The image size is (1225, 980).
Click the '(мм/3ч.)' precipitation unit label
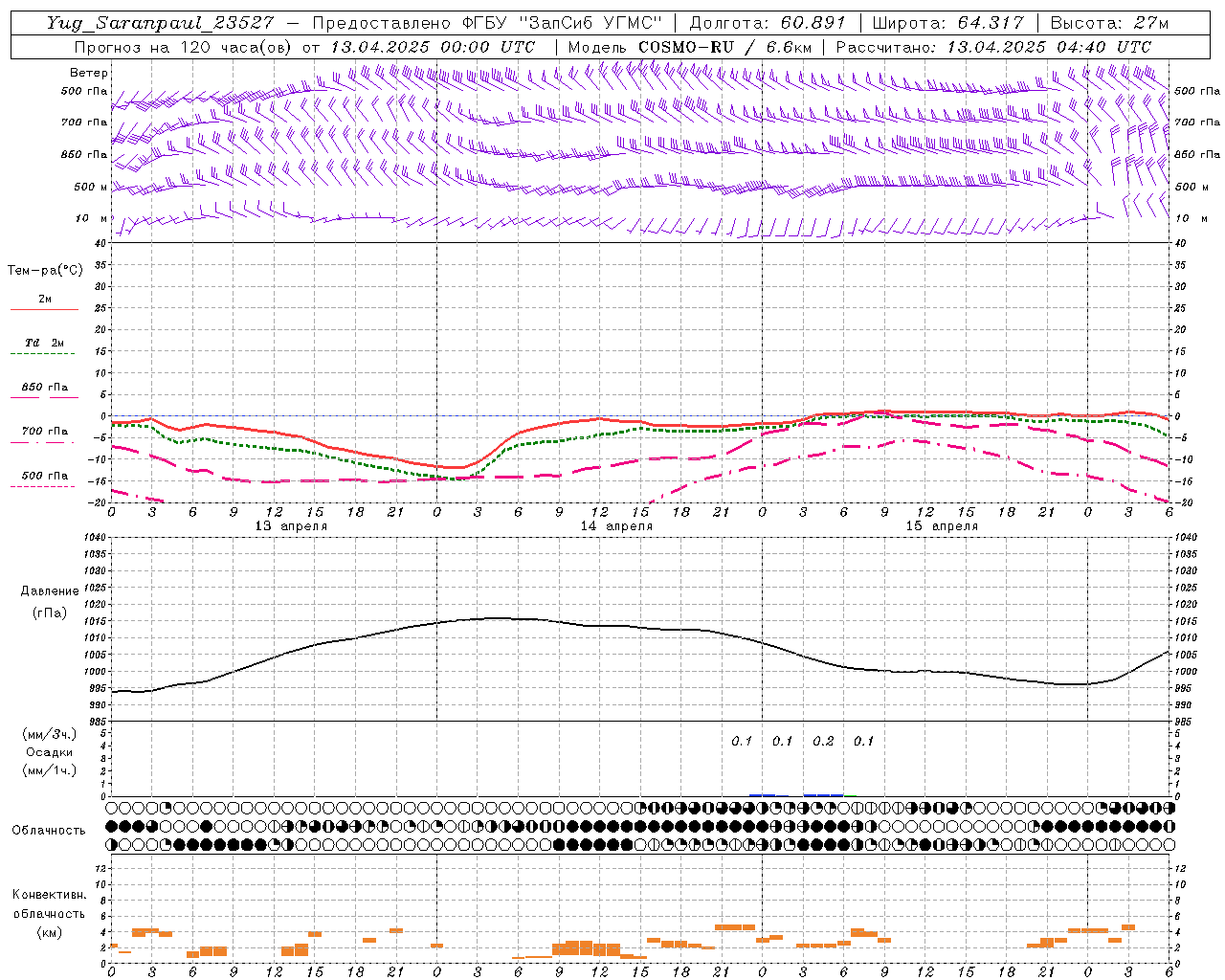pos(49,735)
